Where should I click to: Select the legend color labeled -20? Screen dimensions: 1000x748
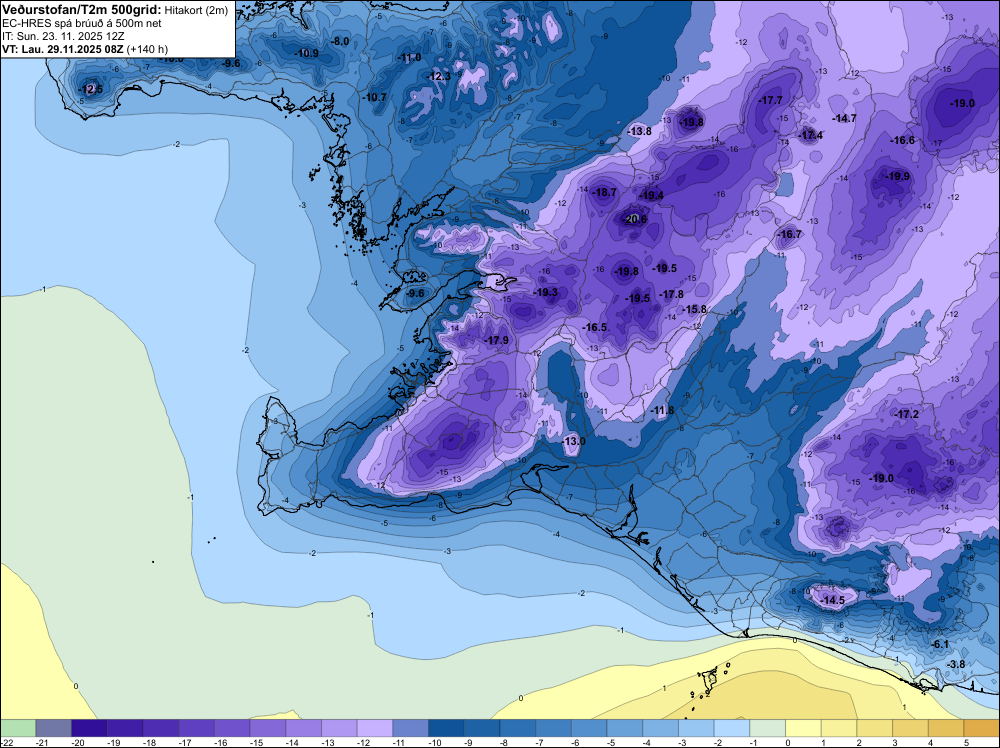click(x=89, y=728)
